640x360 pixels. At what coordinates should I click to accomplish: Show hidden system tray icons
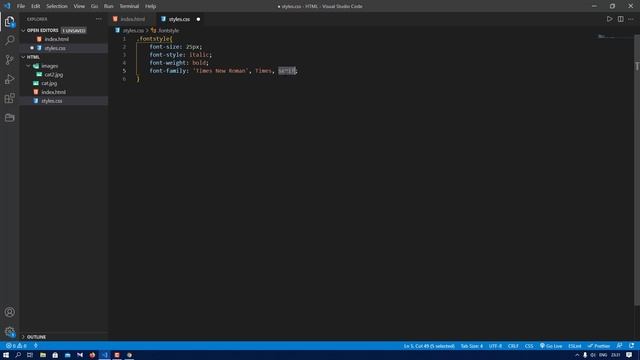(x=577, y=355)
